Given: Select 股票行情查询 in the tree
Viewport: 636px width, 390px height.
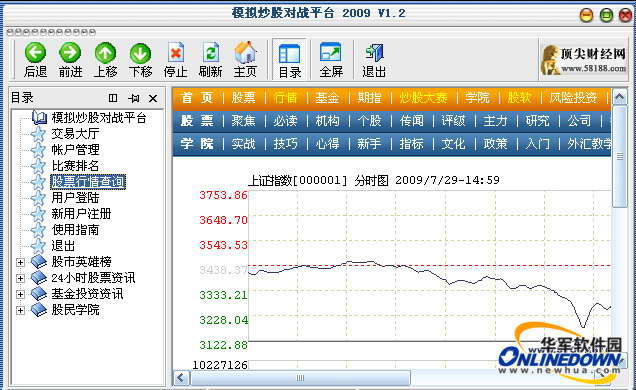Looking at the screenshot, I should point(88,182).
